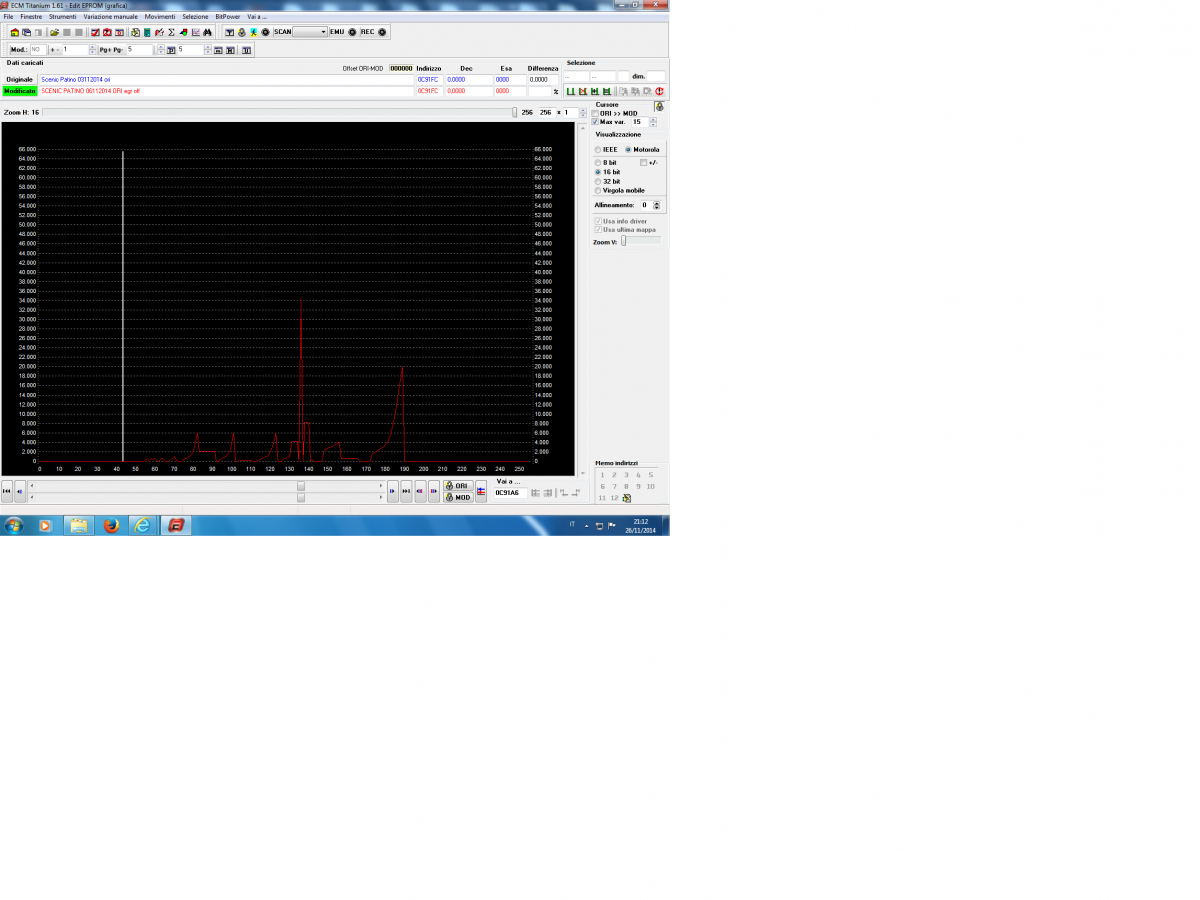1200x900 pixels.
Task: Click the flag icon next to ORI/MOD
Action: [x=480, y=491]
